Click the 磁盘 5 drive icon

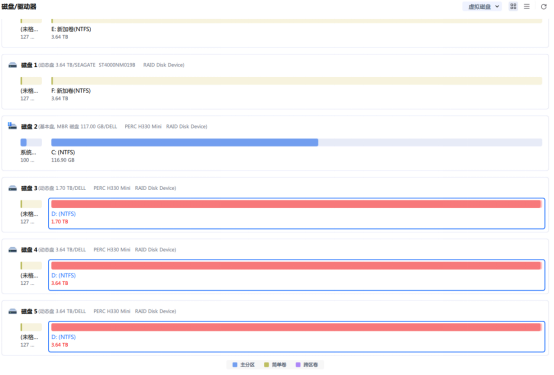point(13,311)
